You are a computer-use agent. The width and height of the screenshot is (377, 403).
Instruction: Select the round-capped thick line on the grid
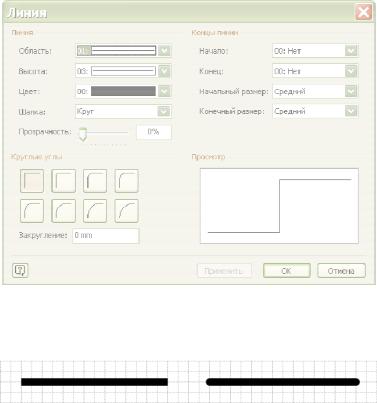click(283, 382)
